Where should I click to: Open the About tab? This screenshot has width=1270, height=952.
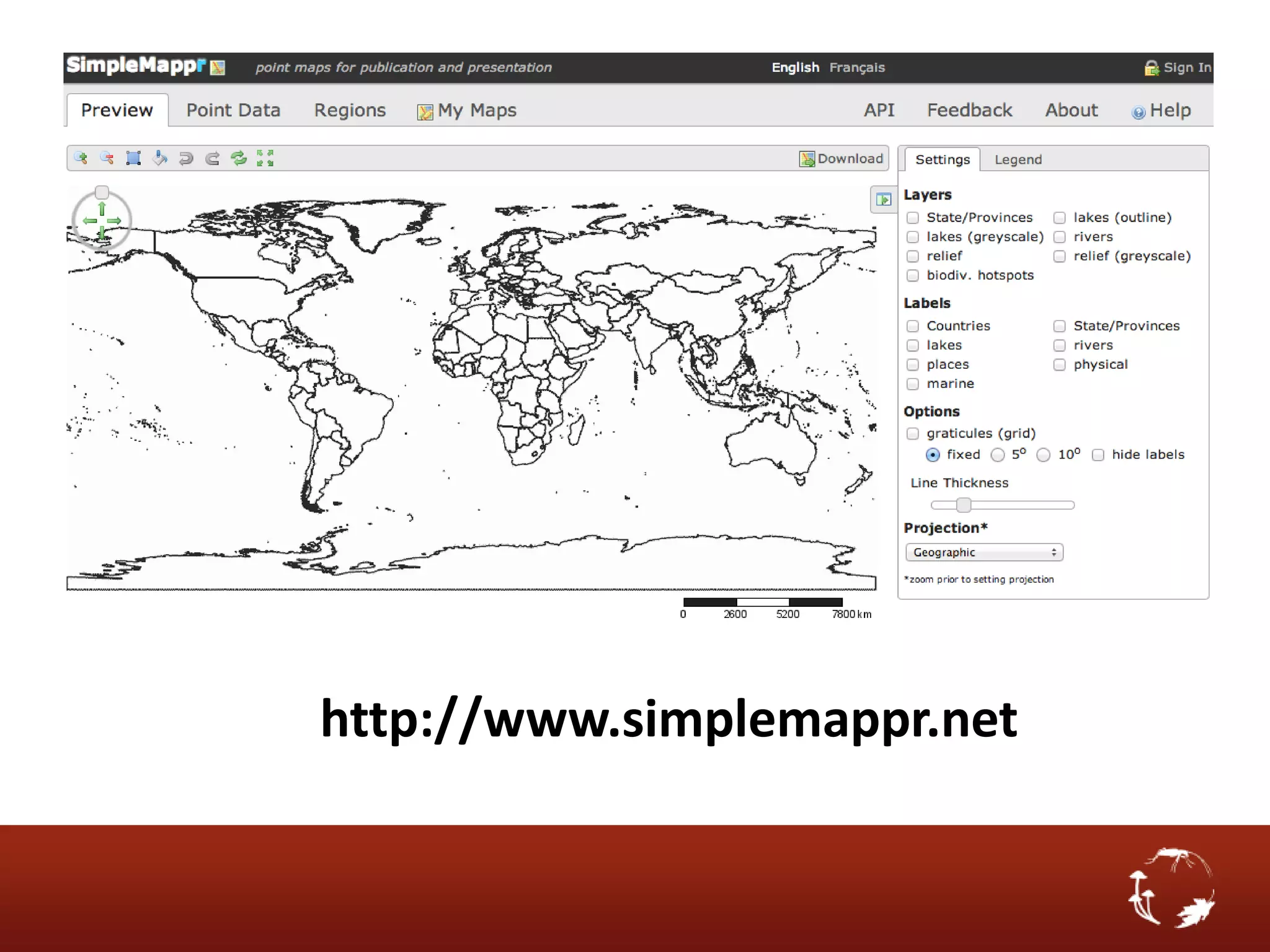pyautogui.click(x=1072, y=110)
